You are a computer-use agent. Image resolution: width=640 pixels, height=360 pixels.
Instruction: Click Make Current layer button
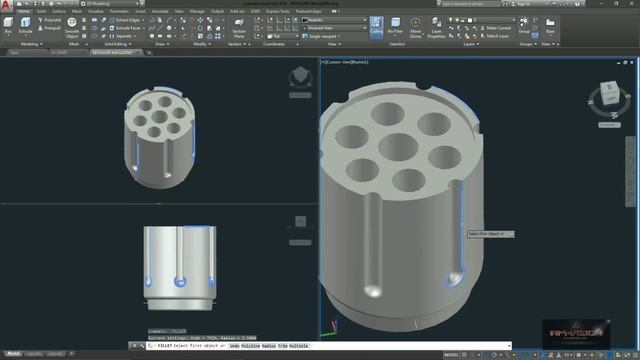(495, 28)
